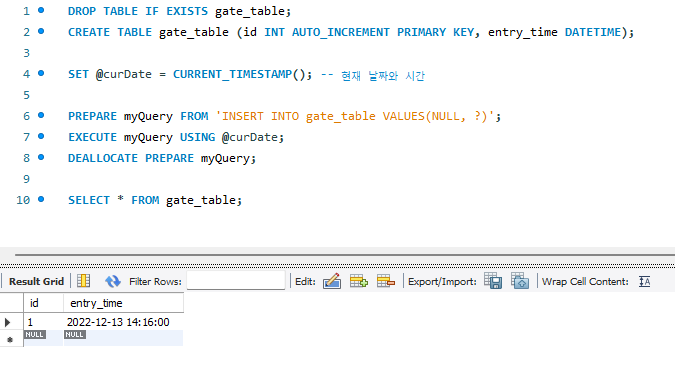Click statement marker dot on line 10

pyautogui.click(x=41, y=199)
